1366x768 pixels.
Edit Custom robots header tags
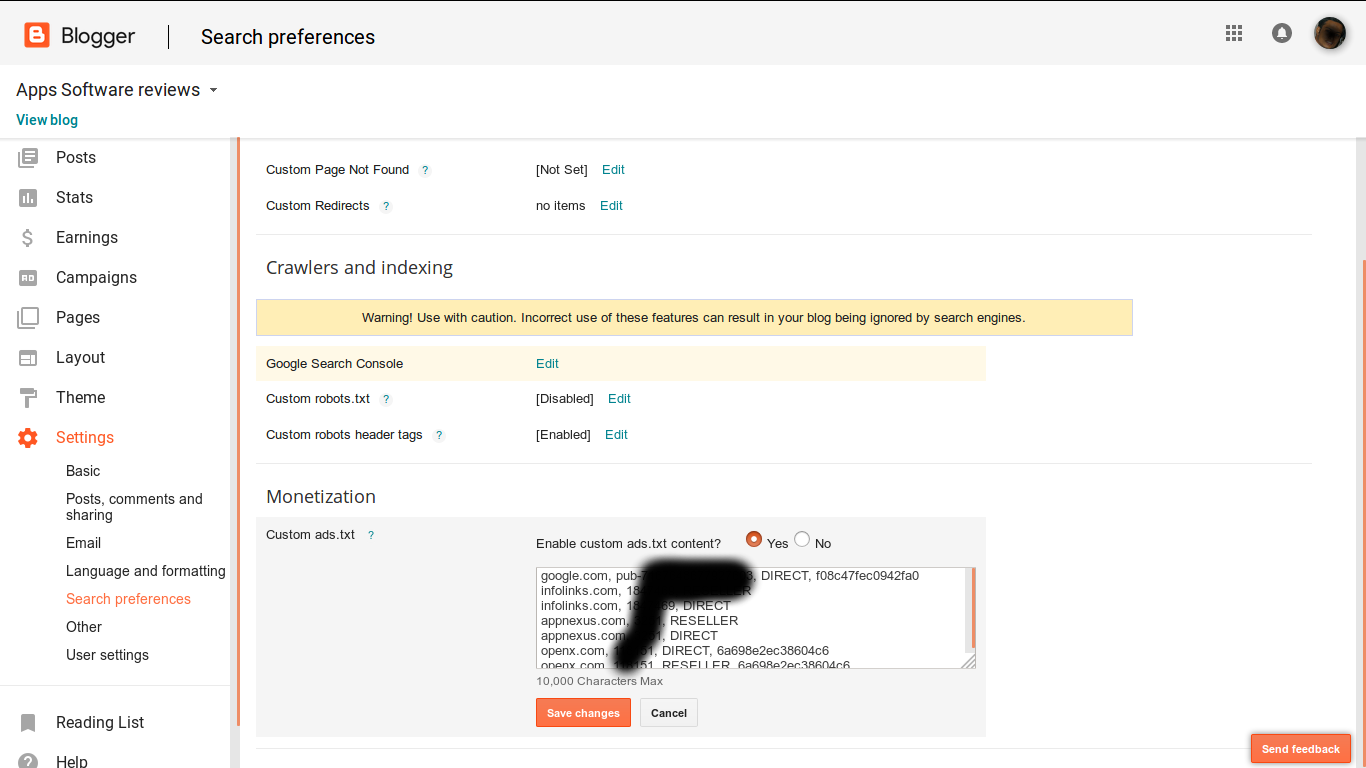pyautogui.click(x=616, y=435)
